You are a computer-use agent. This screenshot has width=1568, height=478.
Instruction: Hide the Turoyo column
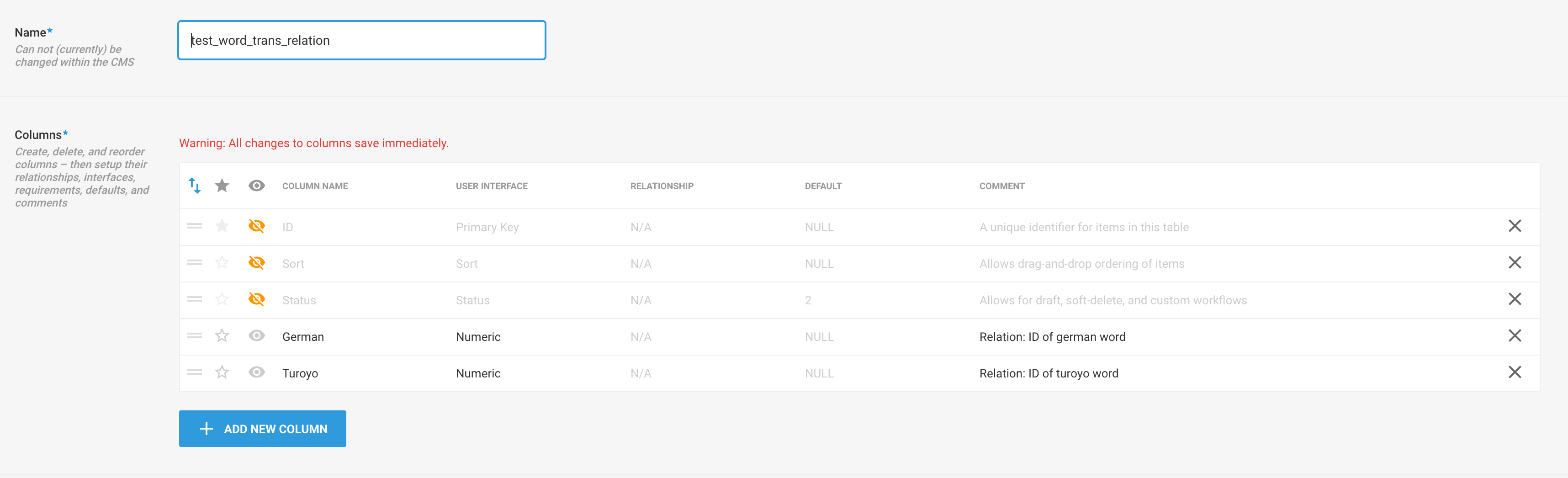point(257,372)
